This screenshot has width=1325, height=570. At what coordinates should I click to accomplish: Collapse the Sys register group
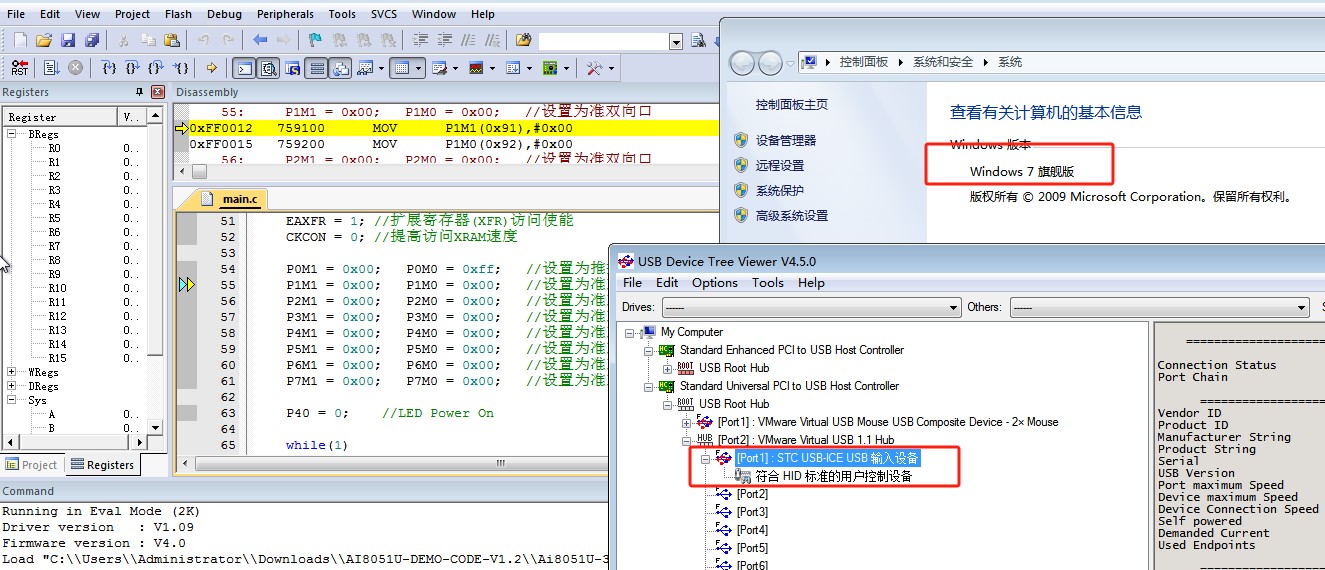[x=12, y=400]
